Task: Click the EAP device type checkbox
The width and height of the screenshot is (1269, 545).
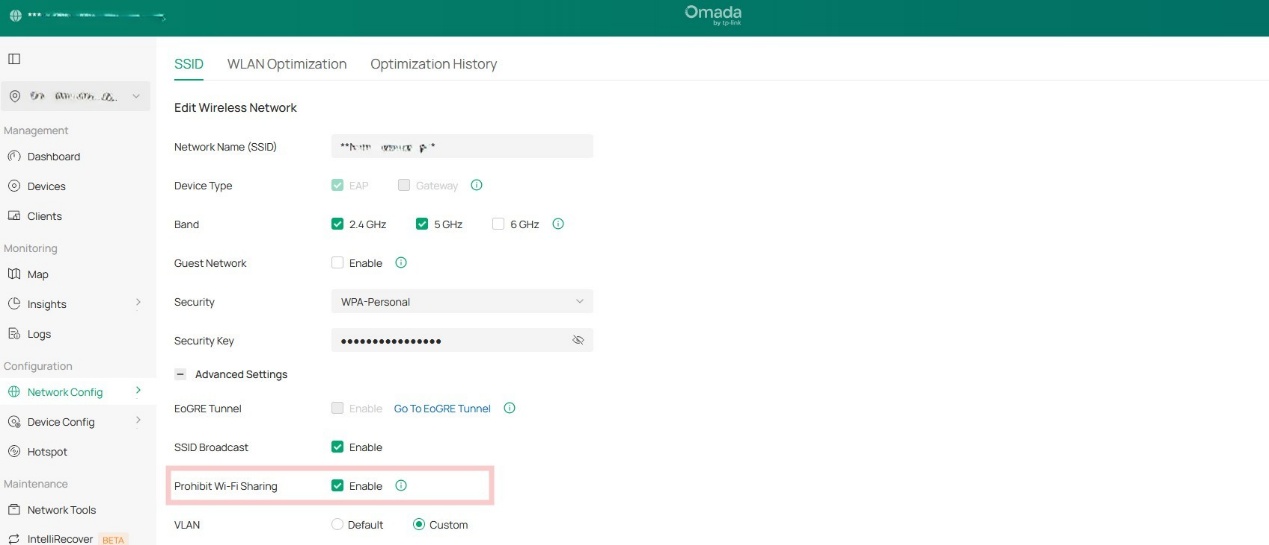Action: coord(337,185)
